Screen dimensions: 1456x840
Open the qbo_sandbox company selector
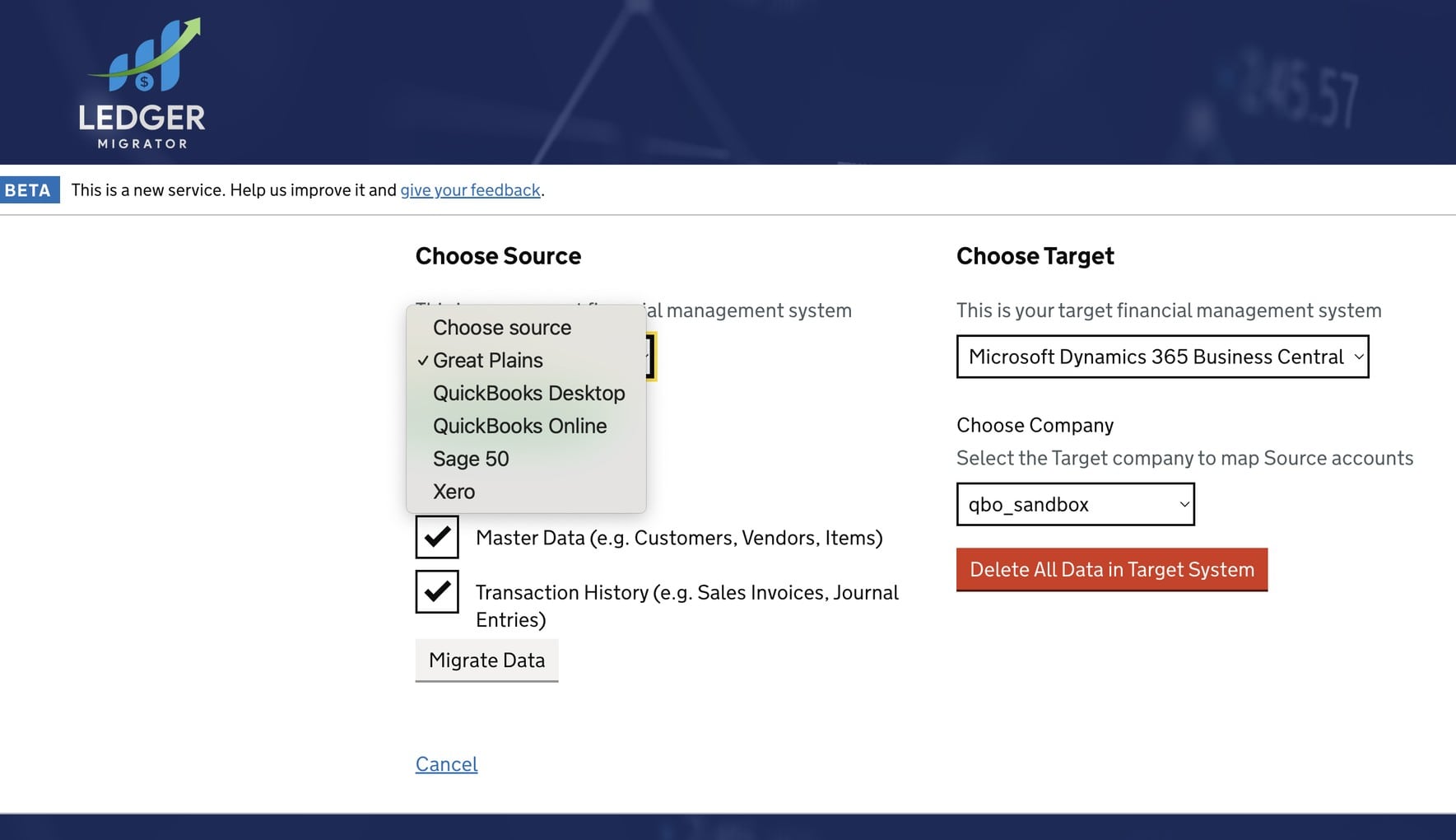point(1075,504)
